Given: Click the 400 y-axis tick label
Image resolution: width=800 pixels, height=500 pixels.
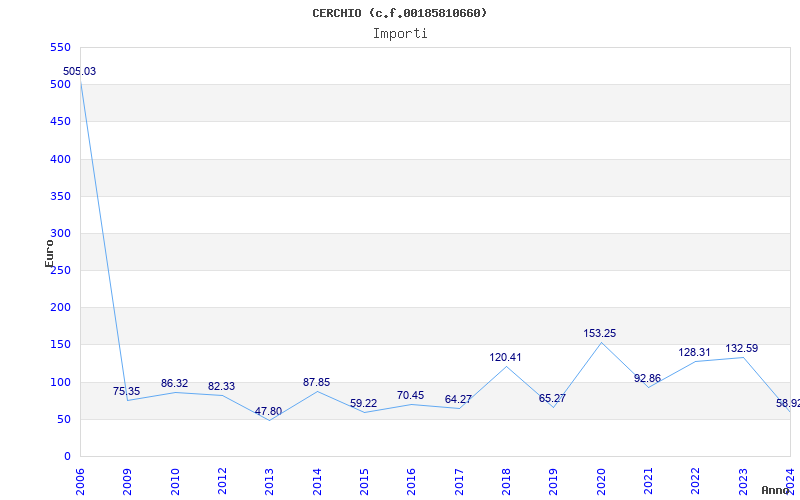Looking at the screenshot, I should click(x=60, y=159).
